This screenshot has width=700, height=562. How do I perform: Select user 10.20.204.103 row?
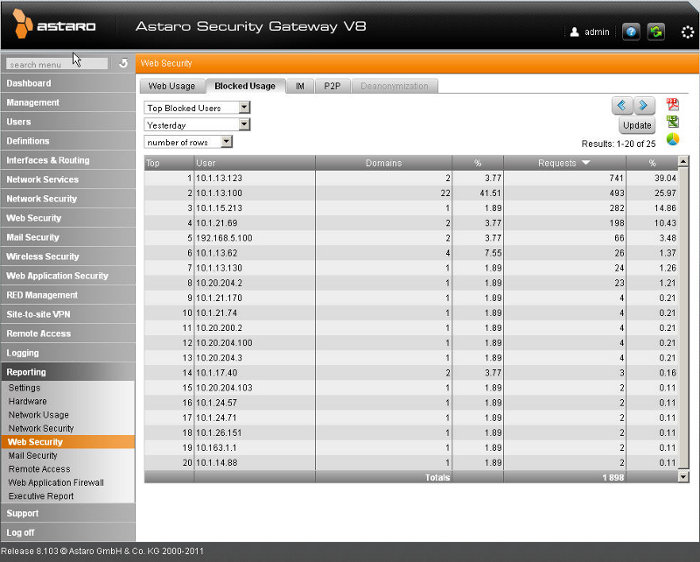(x=411, y=387)
